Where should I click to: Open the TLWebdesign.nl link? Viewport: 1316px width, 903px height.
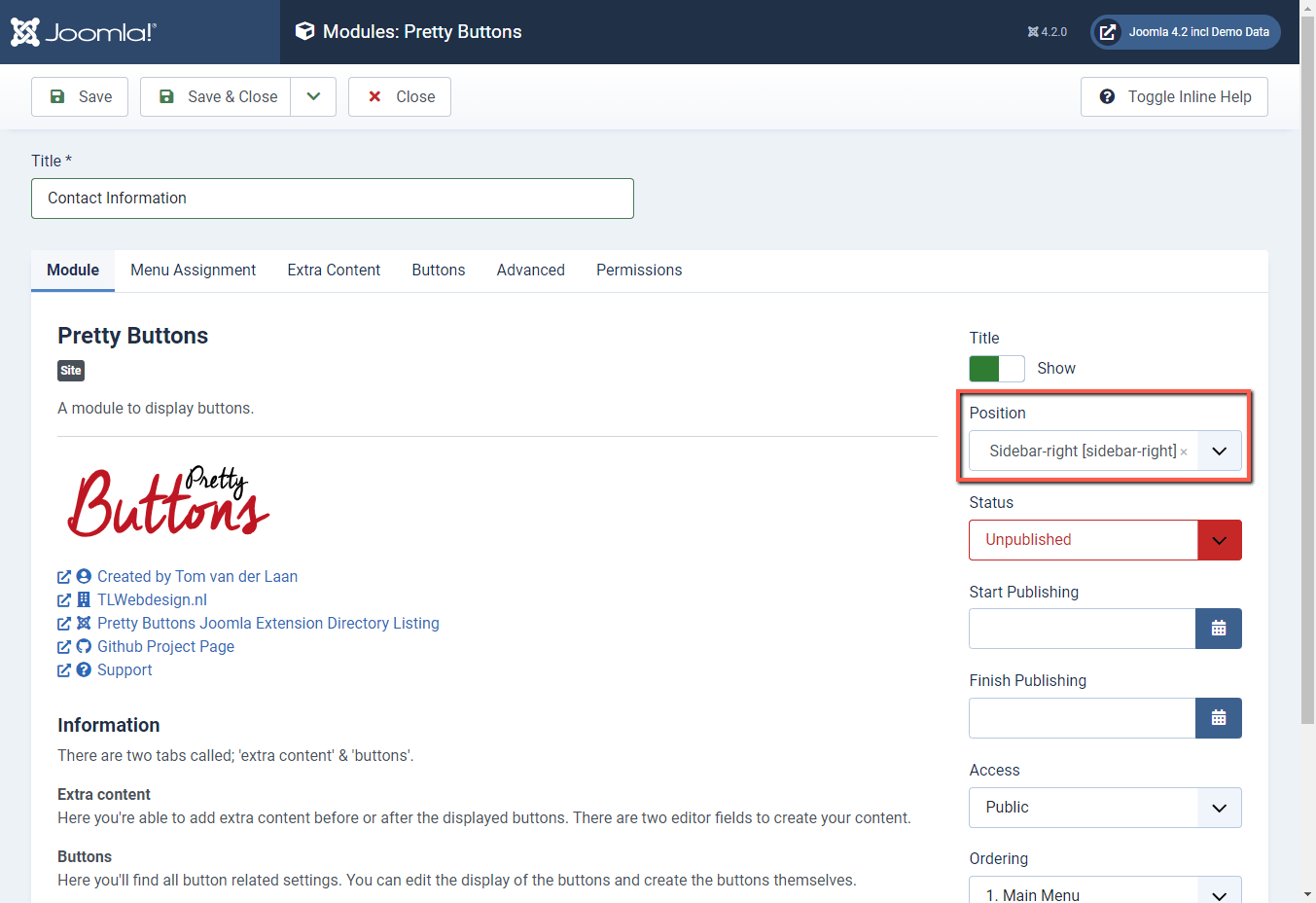pos(152,599)
